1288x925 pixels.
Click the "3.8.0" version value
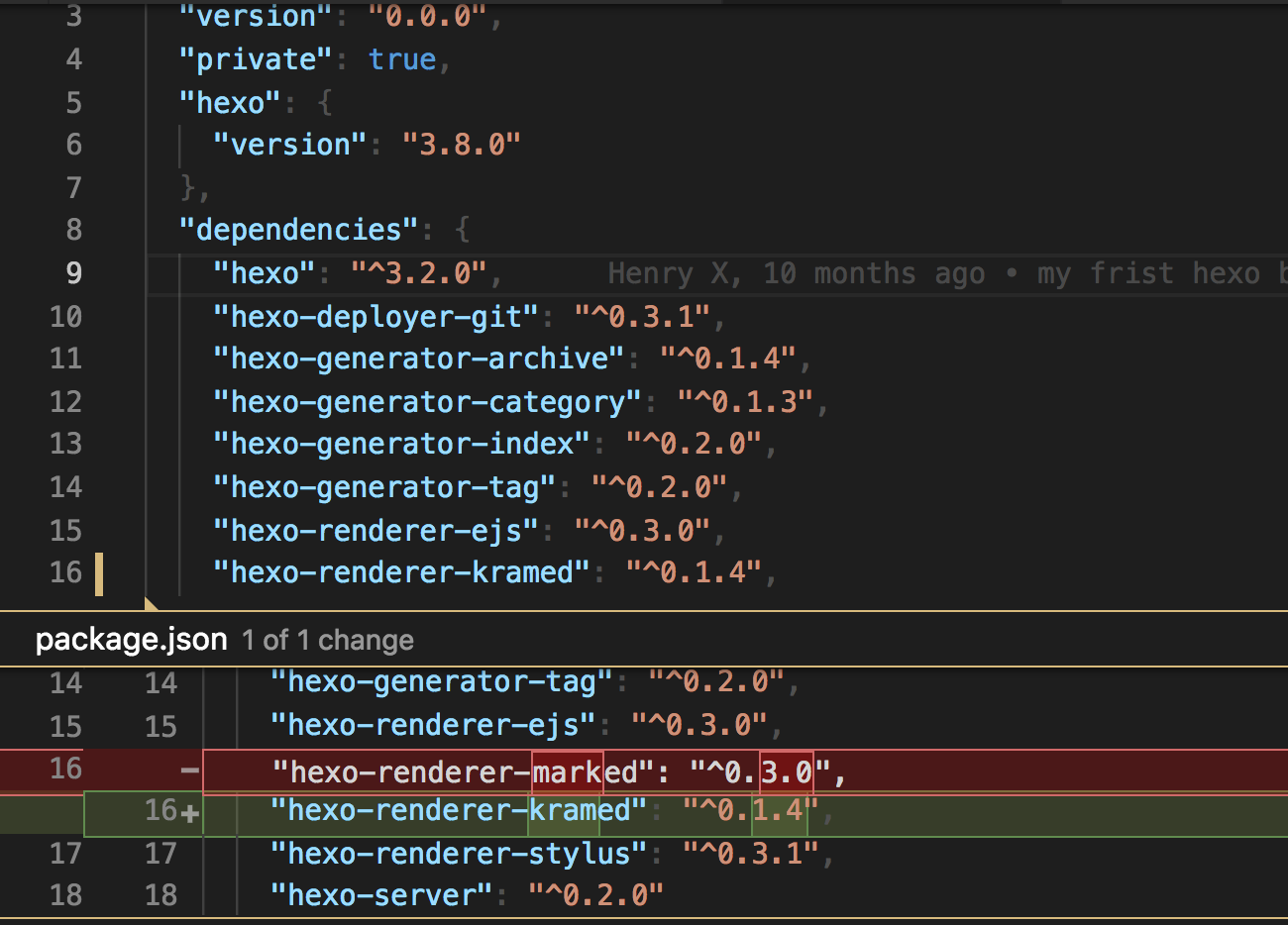(x=461, y=145)
